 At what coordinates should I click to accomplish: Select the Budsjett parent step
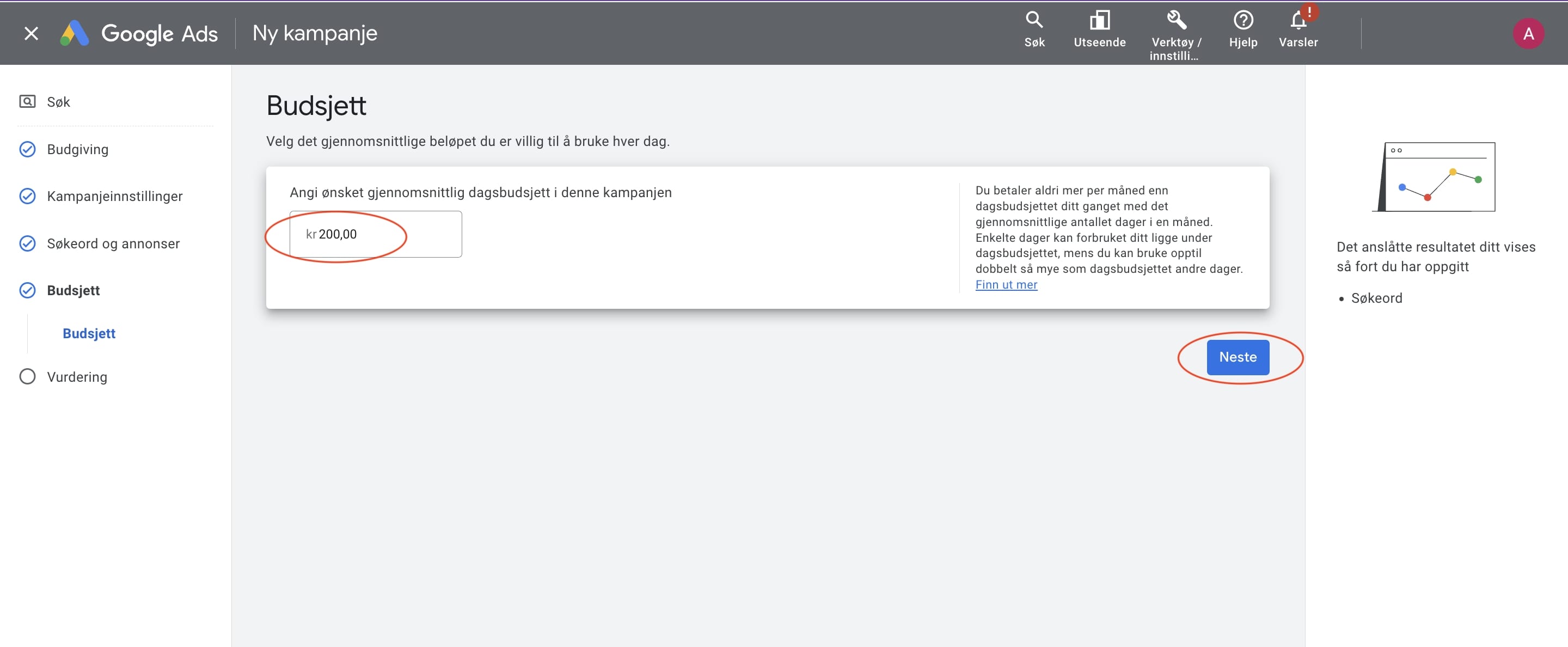click(x=73, y=290)
